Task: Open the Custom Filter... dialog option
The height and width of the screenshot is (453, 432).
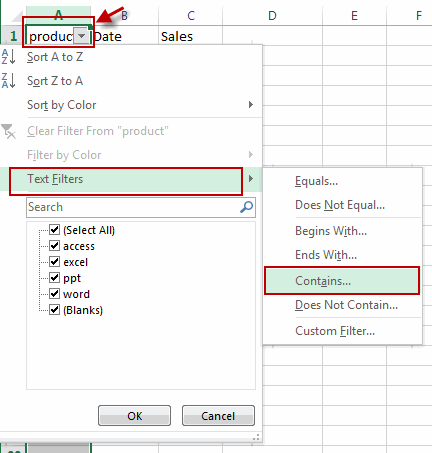Action: pyautogui.click(x=342, y=331)
